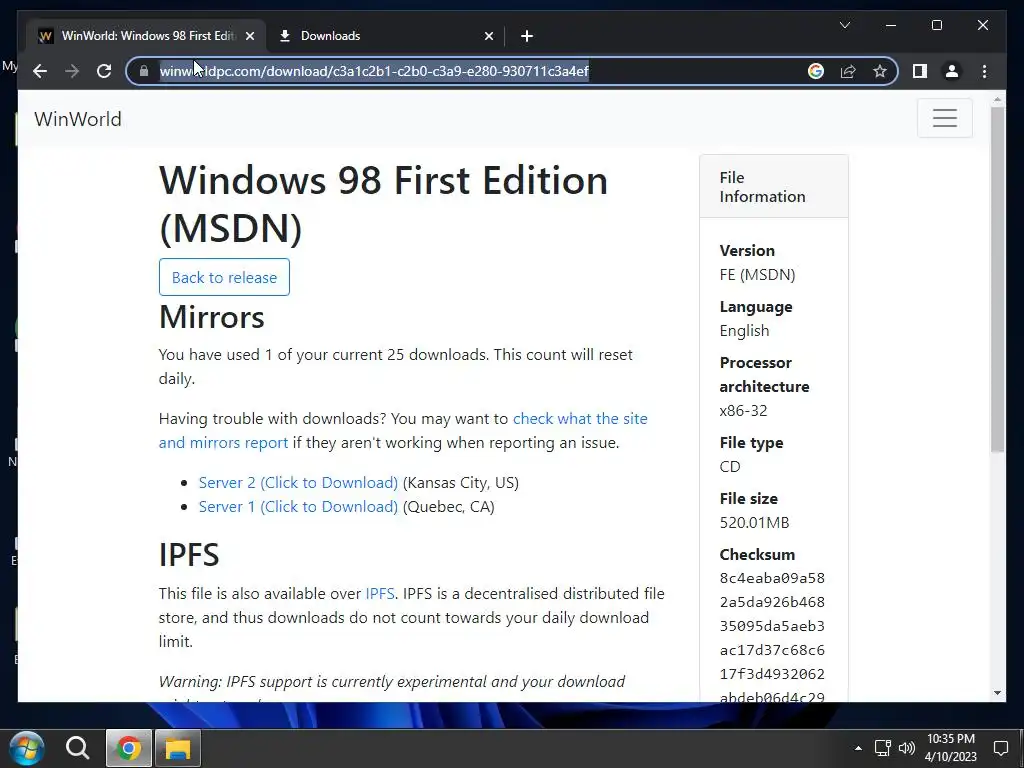
Task: Close the WinWorld tab
Action: tap(249, 36)
